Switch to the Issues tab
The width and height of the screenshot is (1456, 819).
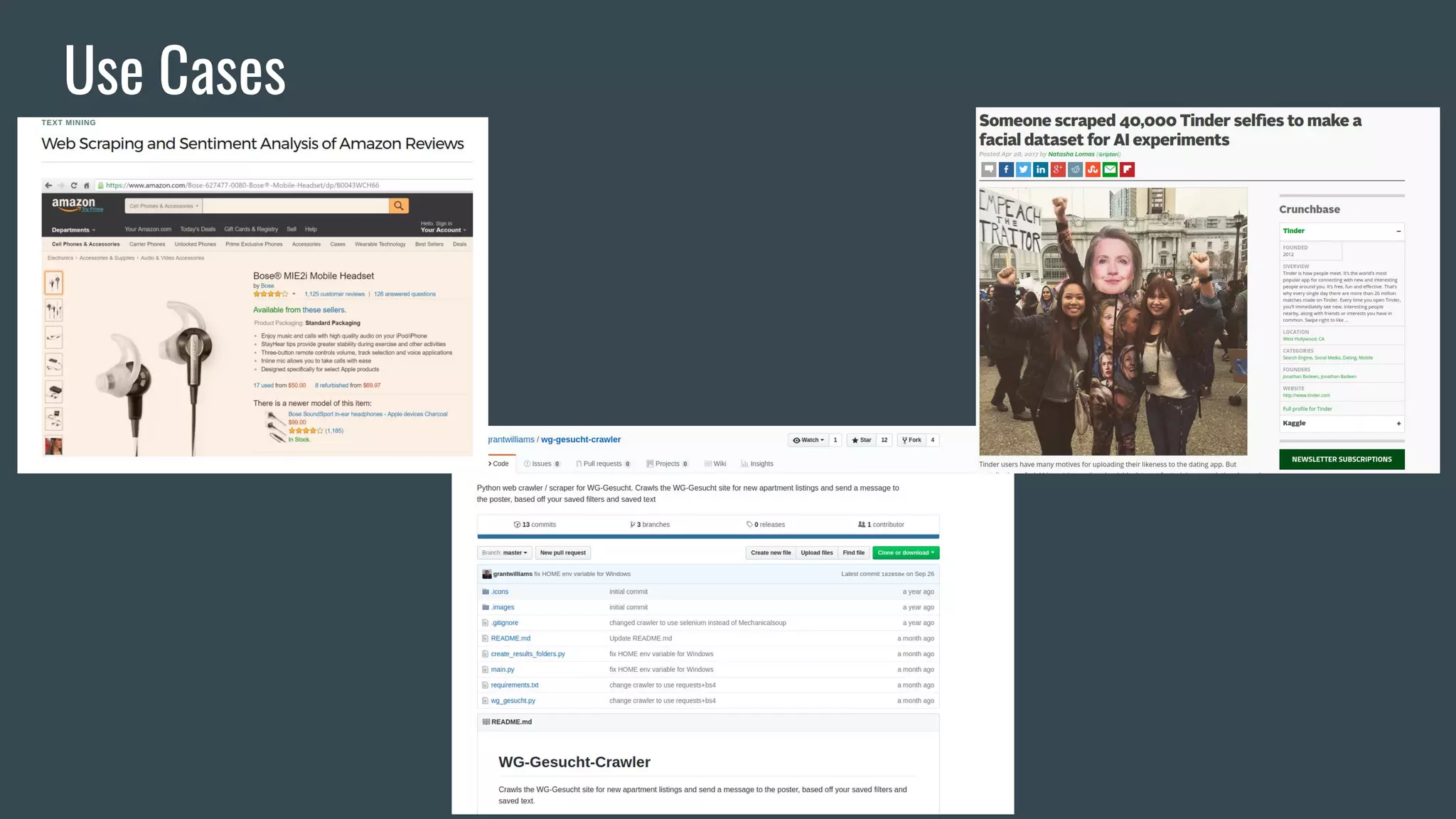pos(542,464)
